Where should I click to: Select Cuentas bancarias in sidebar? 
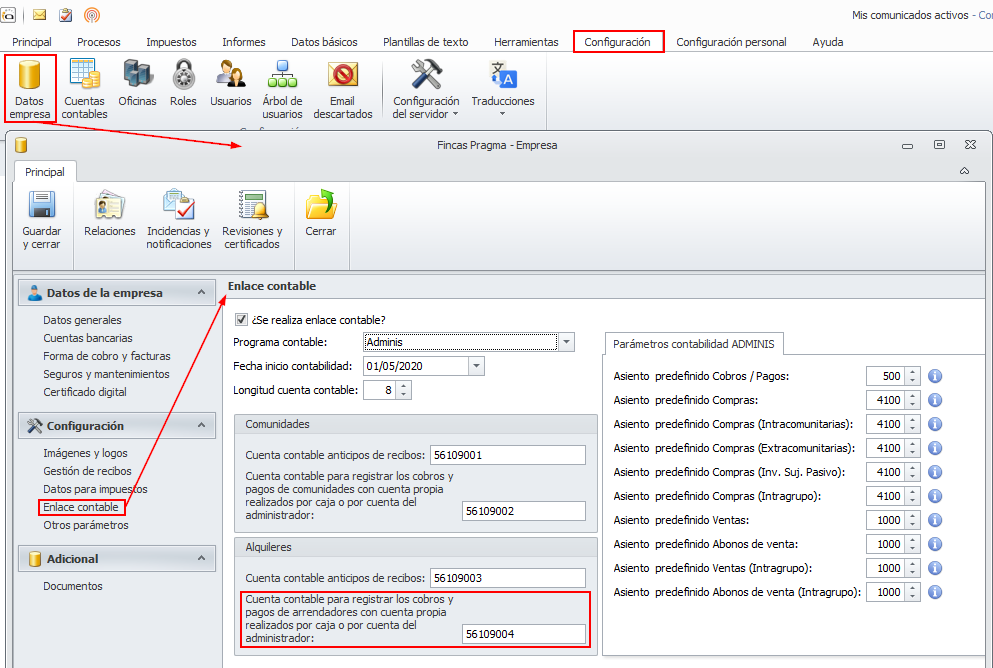pos(88,337)
